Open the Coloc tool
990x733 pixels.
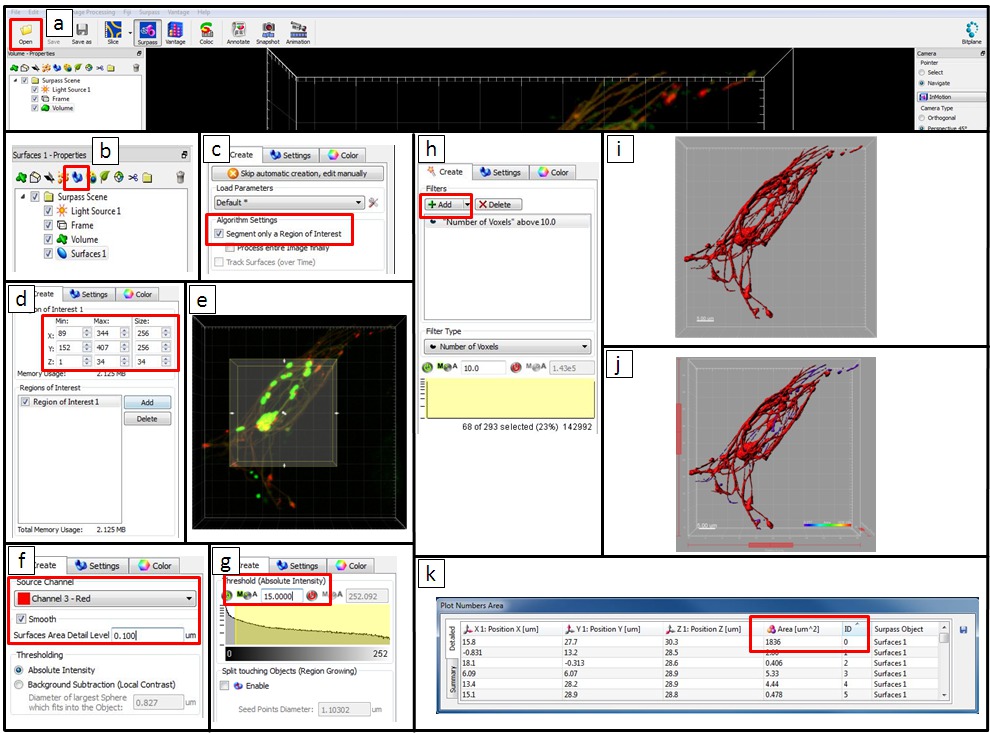tap(206, 32)
